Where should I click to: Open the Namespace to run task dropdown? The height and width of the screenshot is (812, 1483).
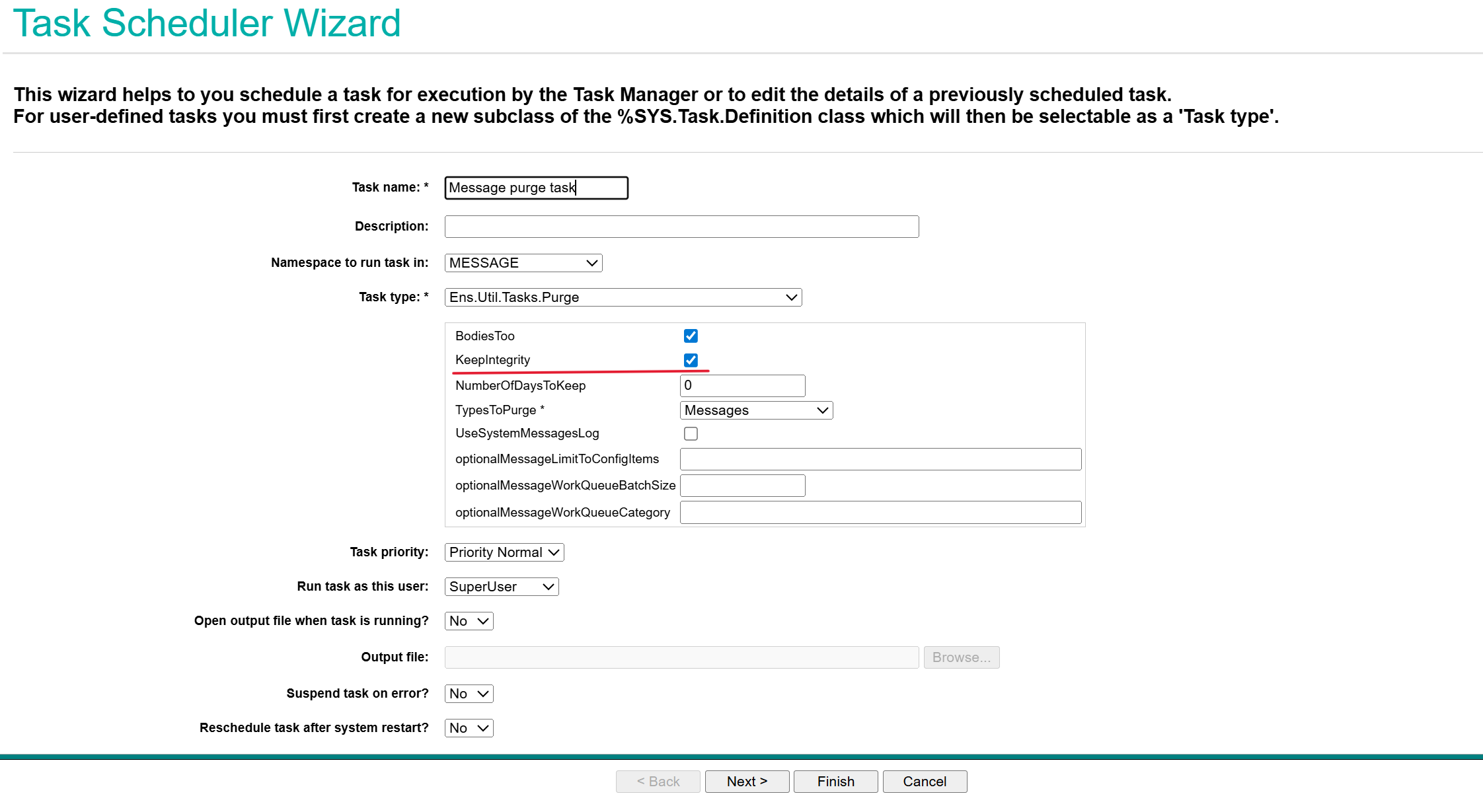click(x=523, y=263)
